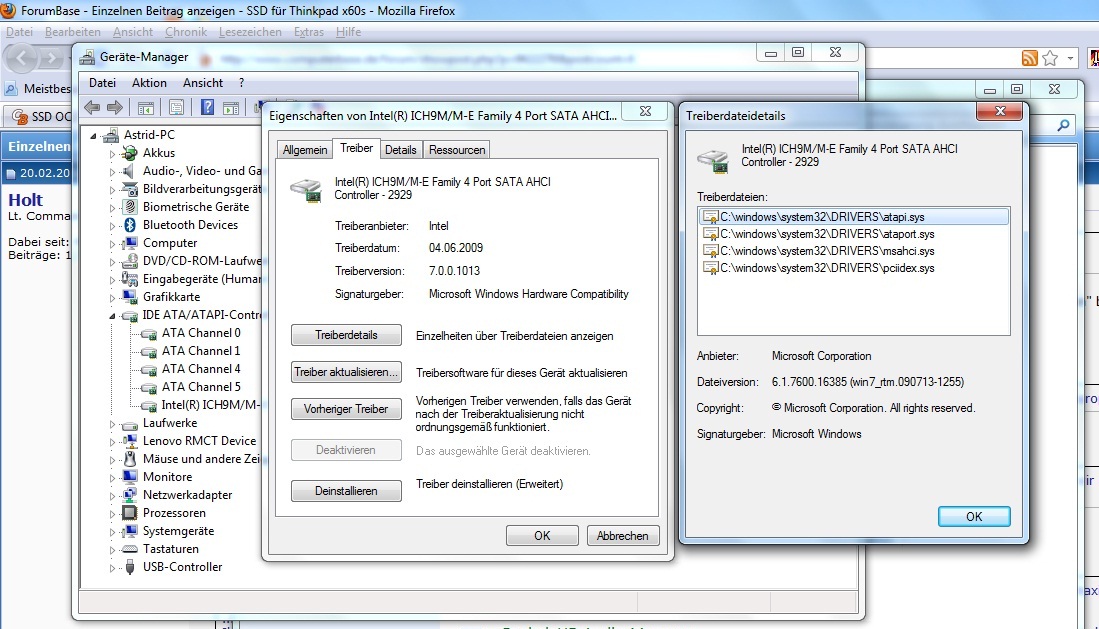This screenshot has width=1099, height=629.
Task: Select Lenovo RMCT Device in tree
Action: tap(200, 441)
